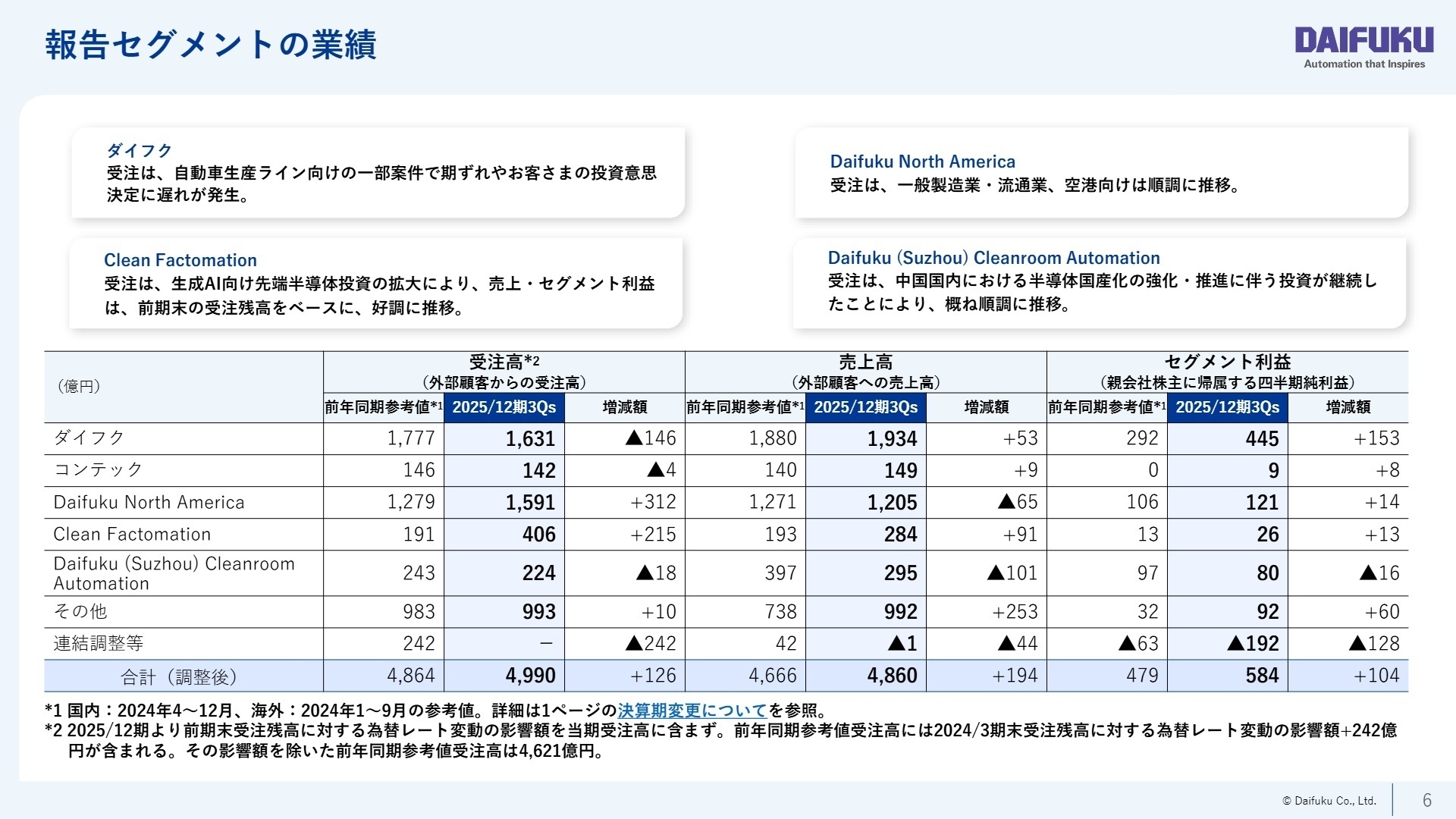Click the +312 change value for Daifuku North America
Image resolution: width=1456 pixels, height=819 pixels.
(652, 501)
